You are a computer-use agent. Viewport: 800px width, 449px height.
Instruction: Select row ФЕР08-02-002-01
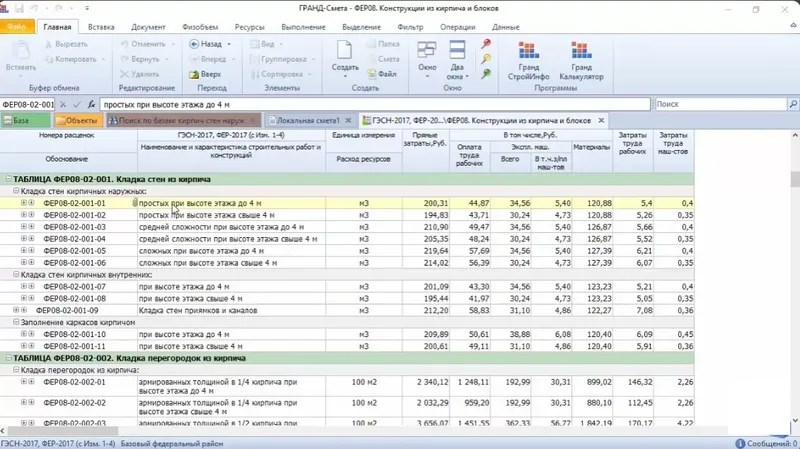click(x=347, y=386)
